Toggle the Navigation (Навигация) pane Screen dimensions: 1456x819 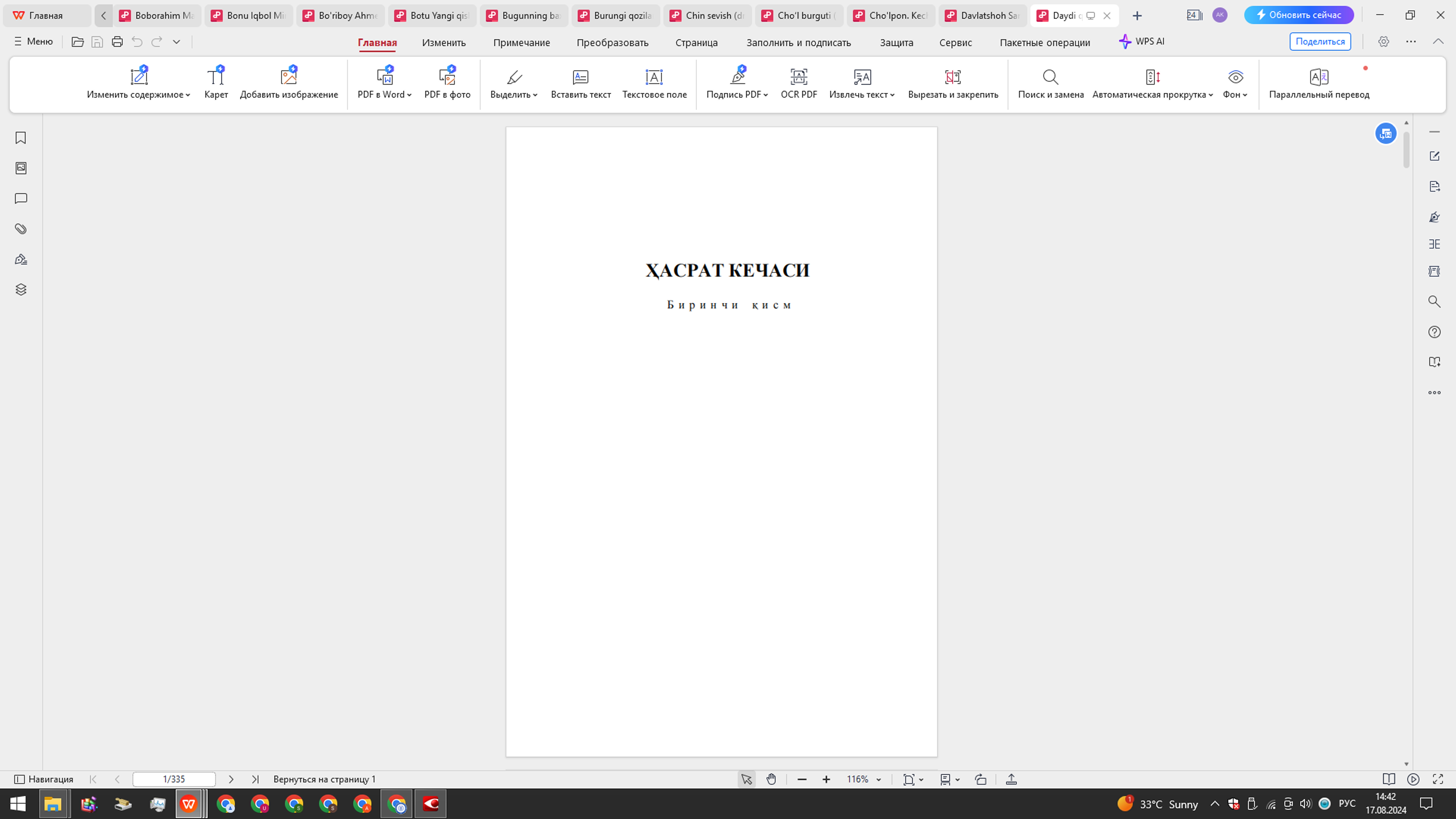click(x=44, y=780)
